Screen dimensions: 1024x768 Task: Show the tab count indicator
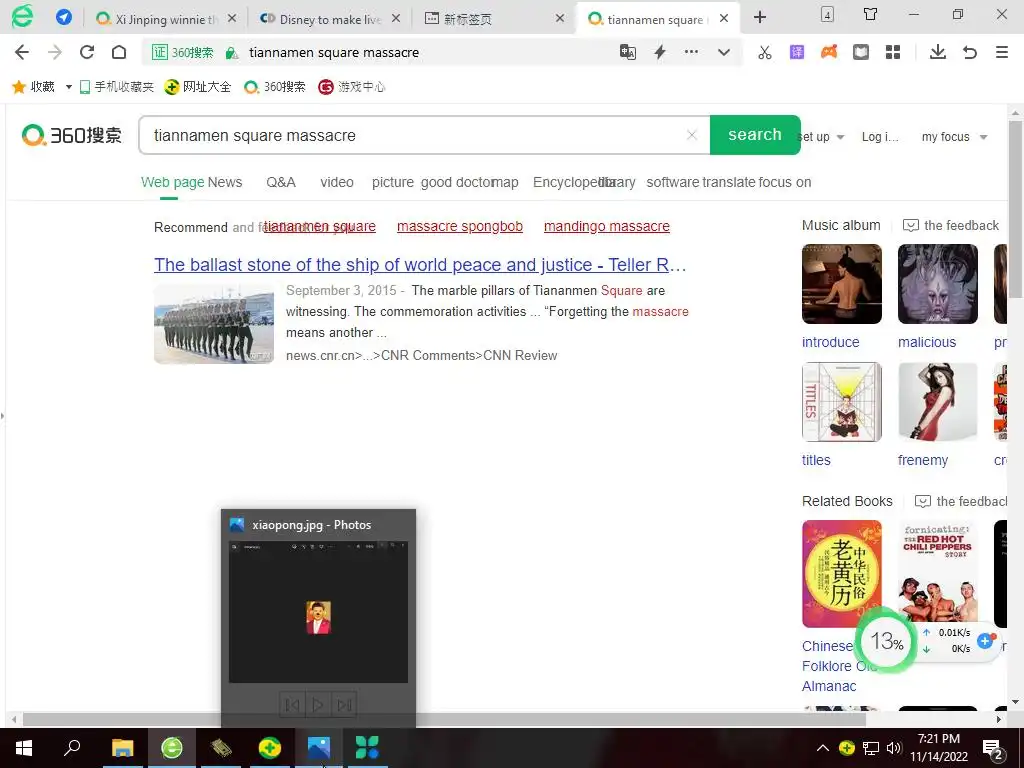tap(827, 14)
